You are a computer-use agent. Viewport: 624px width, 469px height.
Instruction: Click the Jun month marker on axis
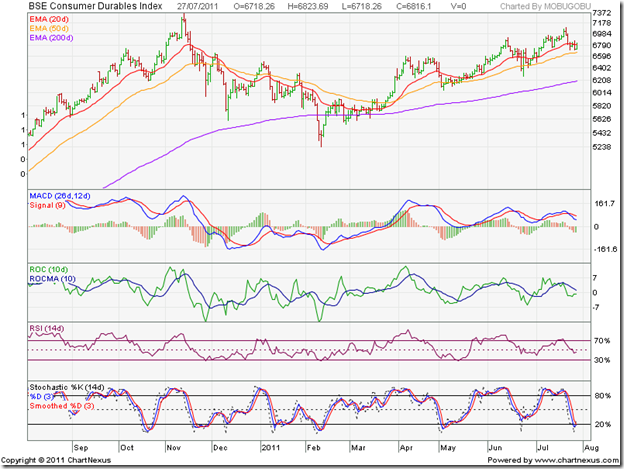(x=495, y=448)
